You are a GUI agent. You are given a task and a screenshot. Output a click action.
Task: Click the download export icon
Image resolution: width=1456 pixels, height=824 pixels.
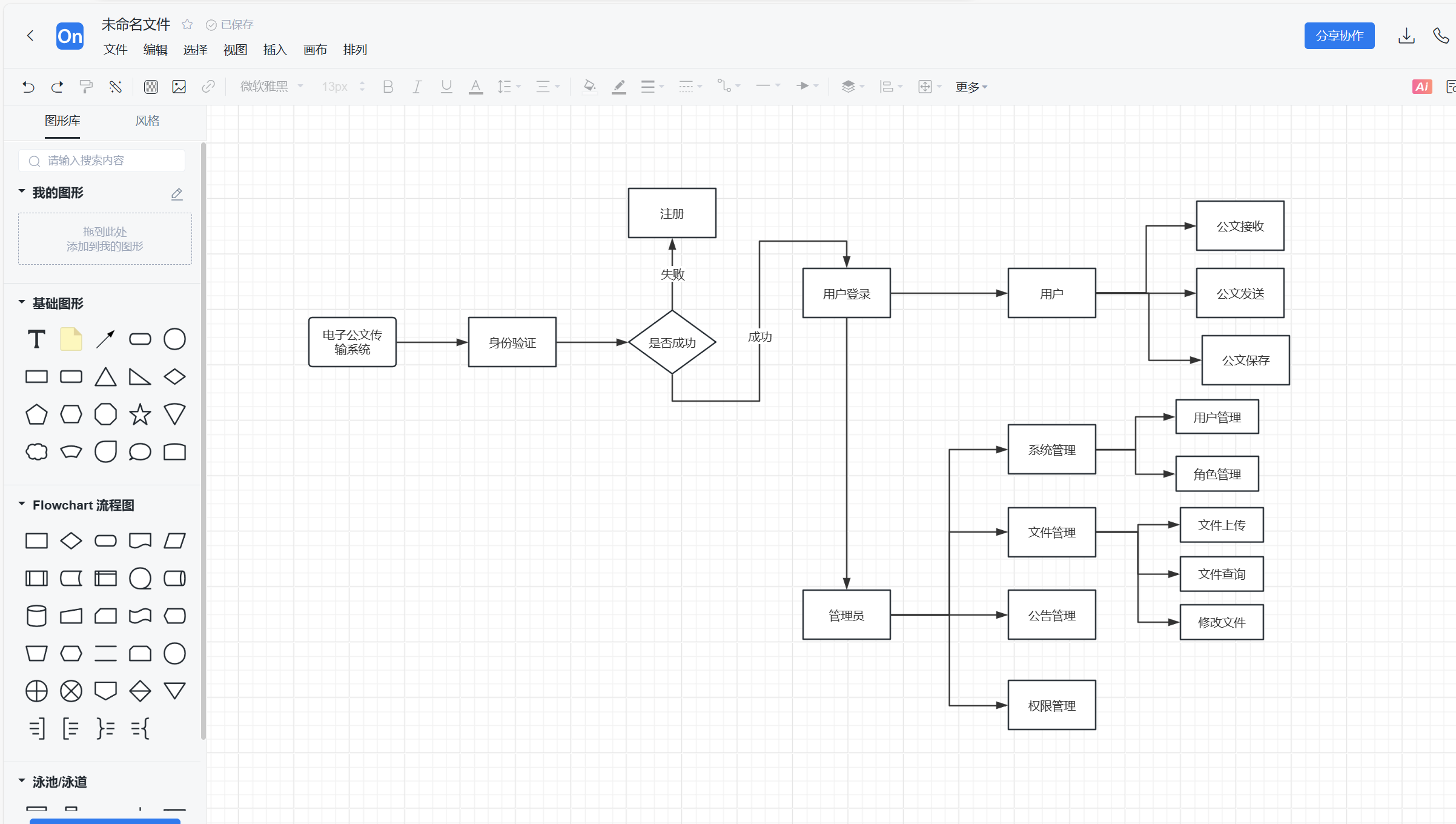coord(1406,36)
